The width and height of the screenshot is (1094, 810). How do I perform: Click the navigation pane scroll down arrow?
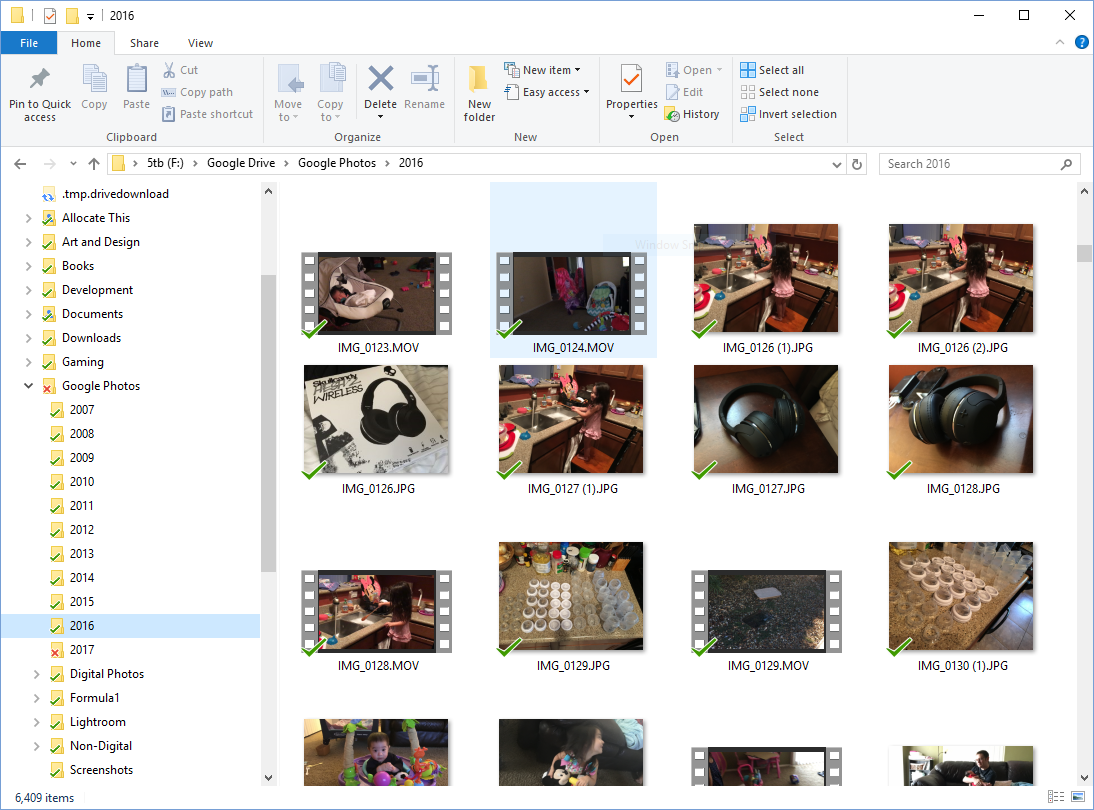point(269,777)
